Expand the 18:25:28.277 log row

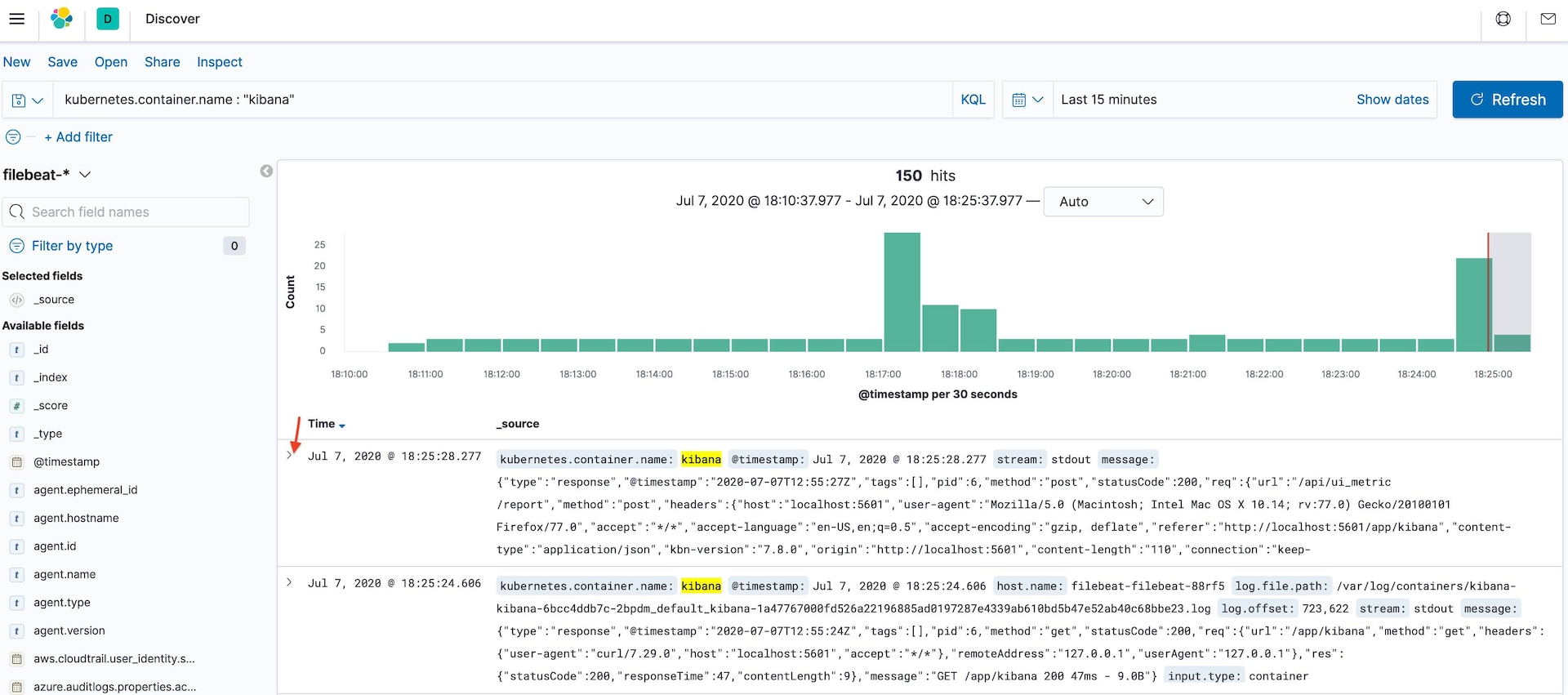tap(289, 456)
